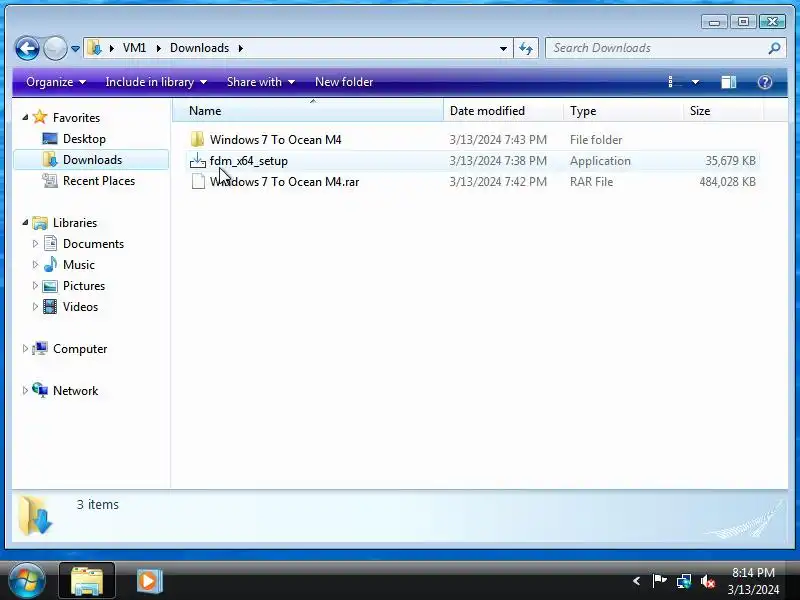Viewport: 800px width, 600px height.
Task: Select VM1 in the address path
Action: coord(134,48)
